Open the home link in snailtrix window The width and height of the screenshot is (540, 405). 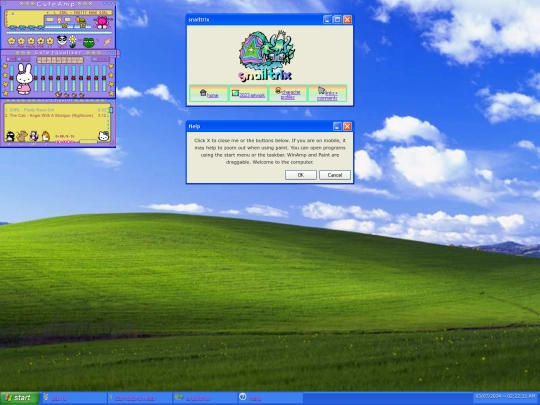click(x=212, y=95)
